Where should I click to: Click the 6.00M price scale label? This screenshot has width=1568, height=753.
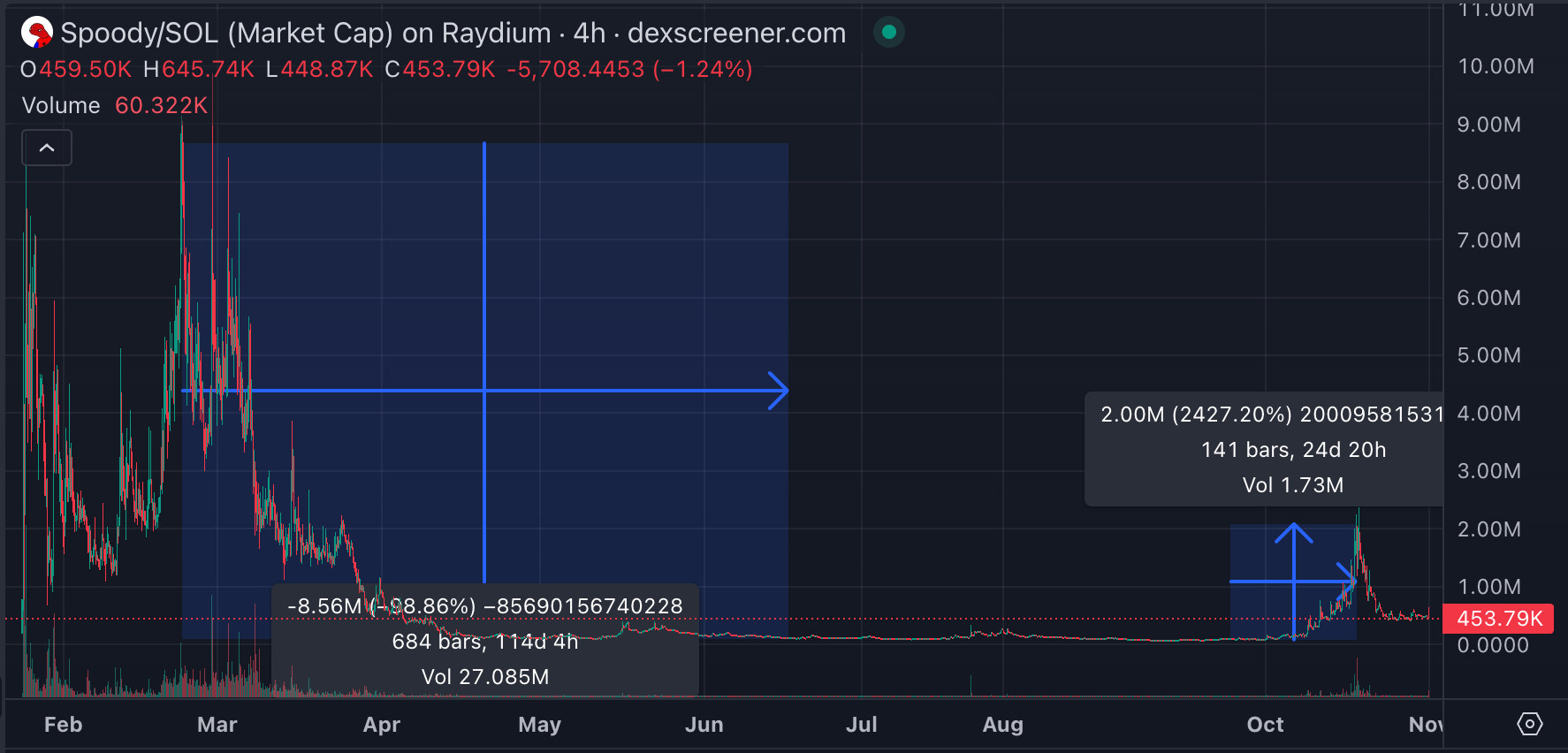coord(1489,298)
